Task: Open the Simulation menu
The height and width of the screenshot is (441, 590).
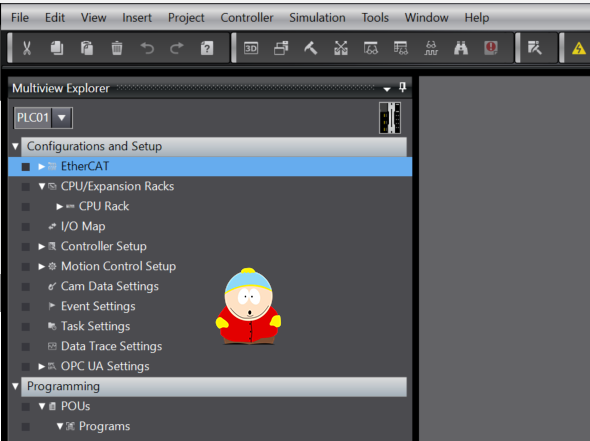Action: click(317, 18)
